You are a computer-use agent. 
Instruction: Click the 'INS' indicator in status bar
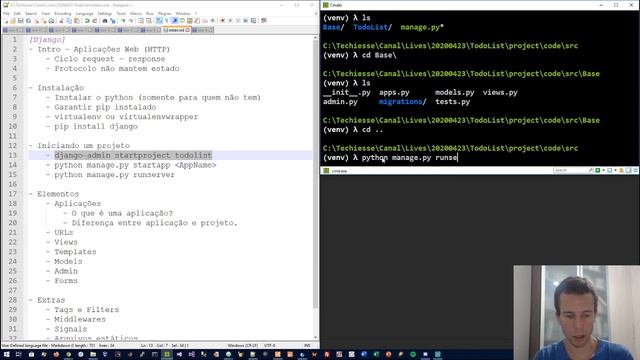[x=307, y=345]
